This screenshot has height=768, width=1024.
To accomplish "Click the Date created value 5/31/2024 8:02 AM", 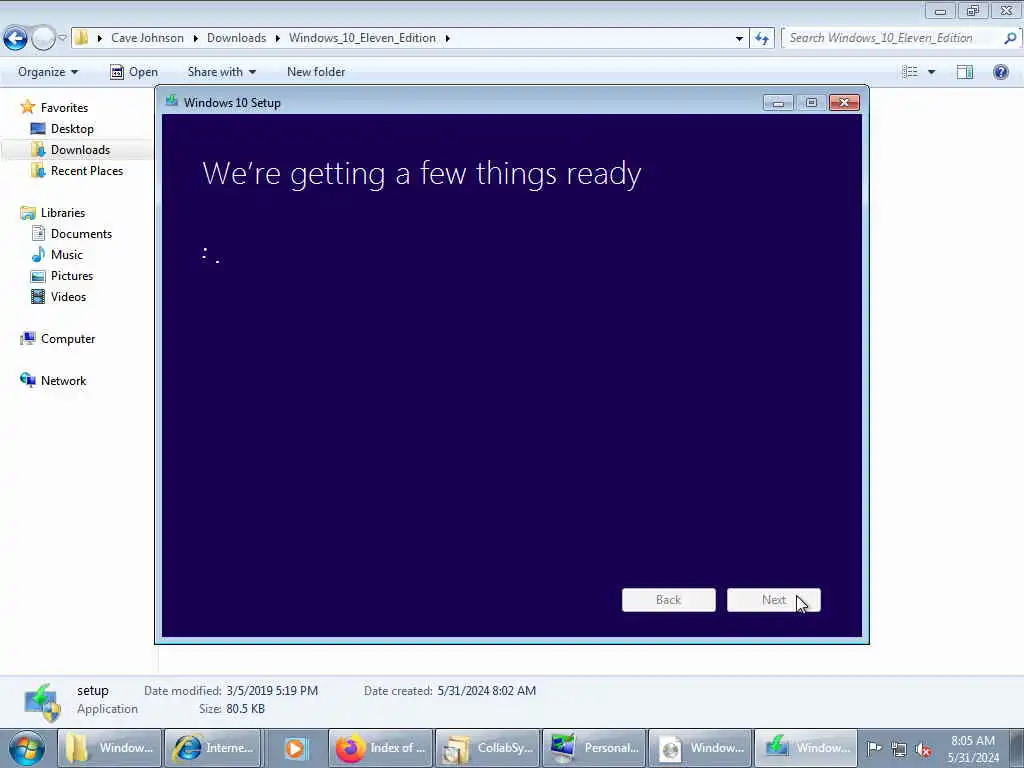I will click(487, 691).
